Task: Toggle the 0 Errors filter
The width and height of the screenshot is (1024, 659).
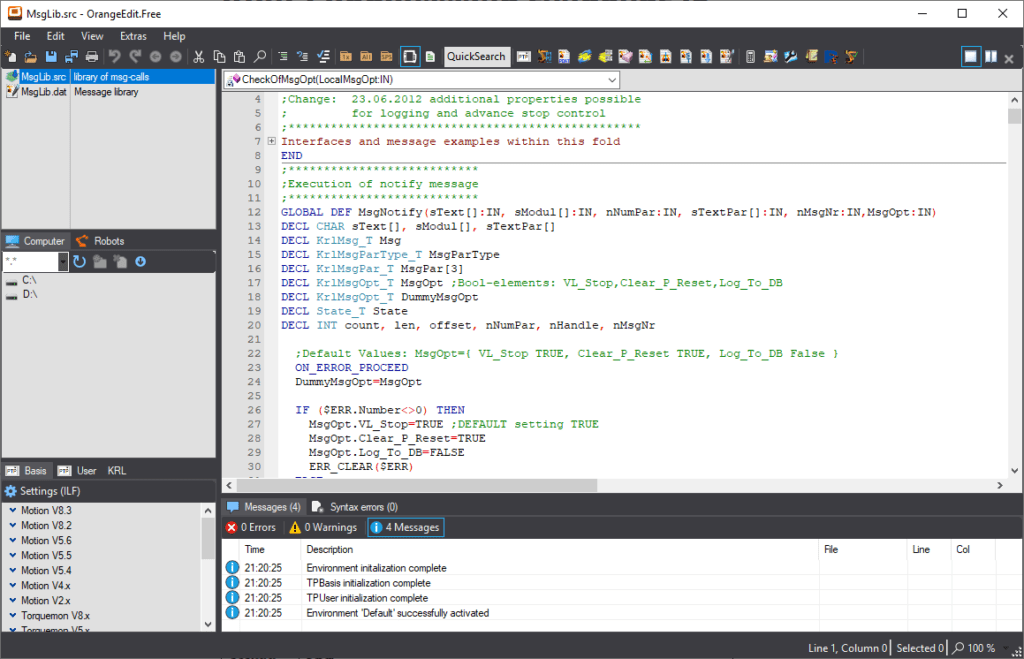Action: click(251, 527)
